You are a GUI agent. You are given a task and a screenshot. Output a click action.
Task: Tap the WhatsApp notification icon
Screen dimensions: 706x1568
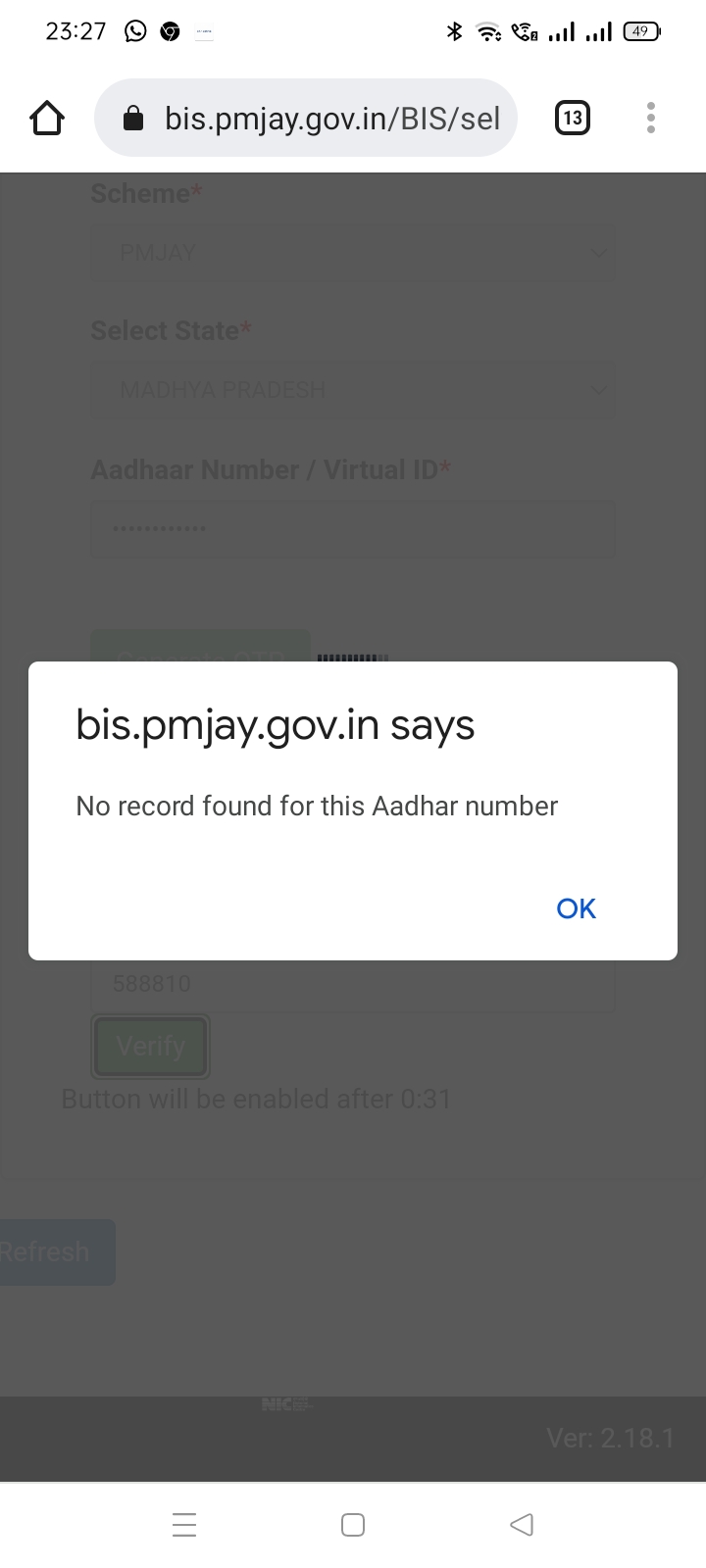135,31
